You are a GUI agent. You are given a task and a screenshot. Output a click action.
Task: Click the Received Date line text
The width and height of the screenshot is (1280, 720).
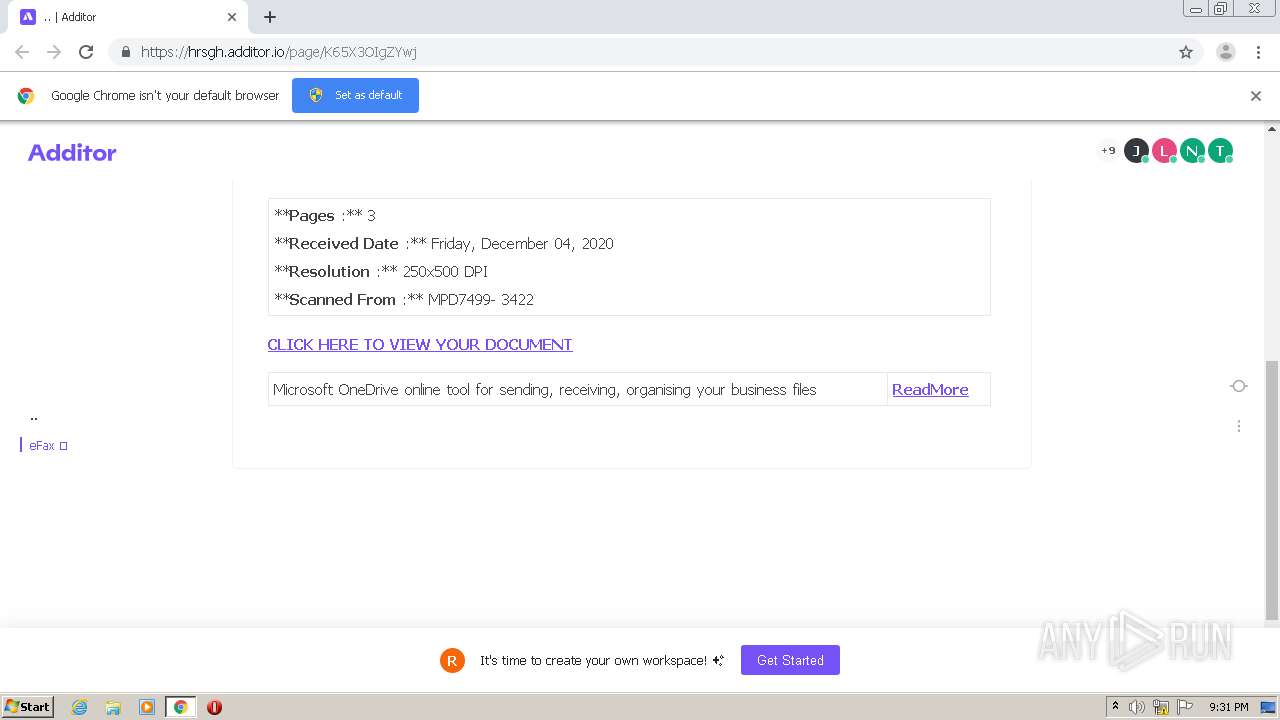[444, 243]
